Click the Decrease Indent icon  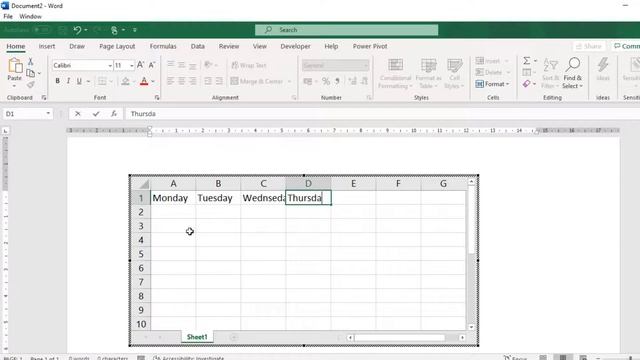point(208,81)
